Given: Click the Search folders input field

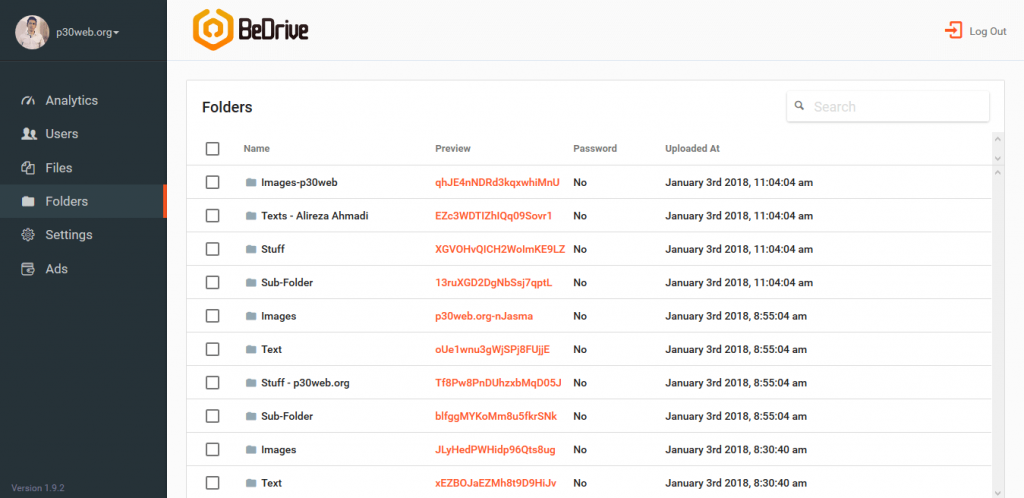Looking at the screenshot, I should click(888, 106).
